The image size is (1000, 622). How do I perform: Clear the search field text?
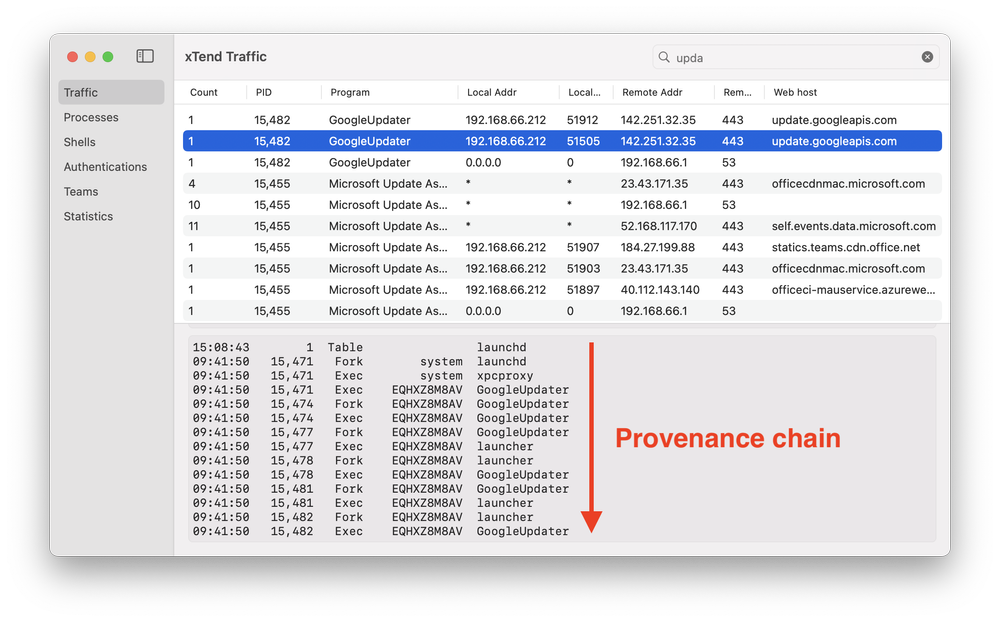click(x=927, y=57)
